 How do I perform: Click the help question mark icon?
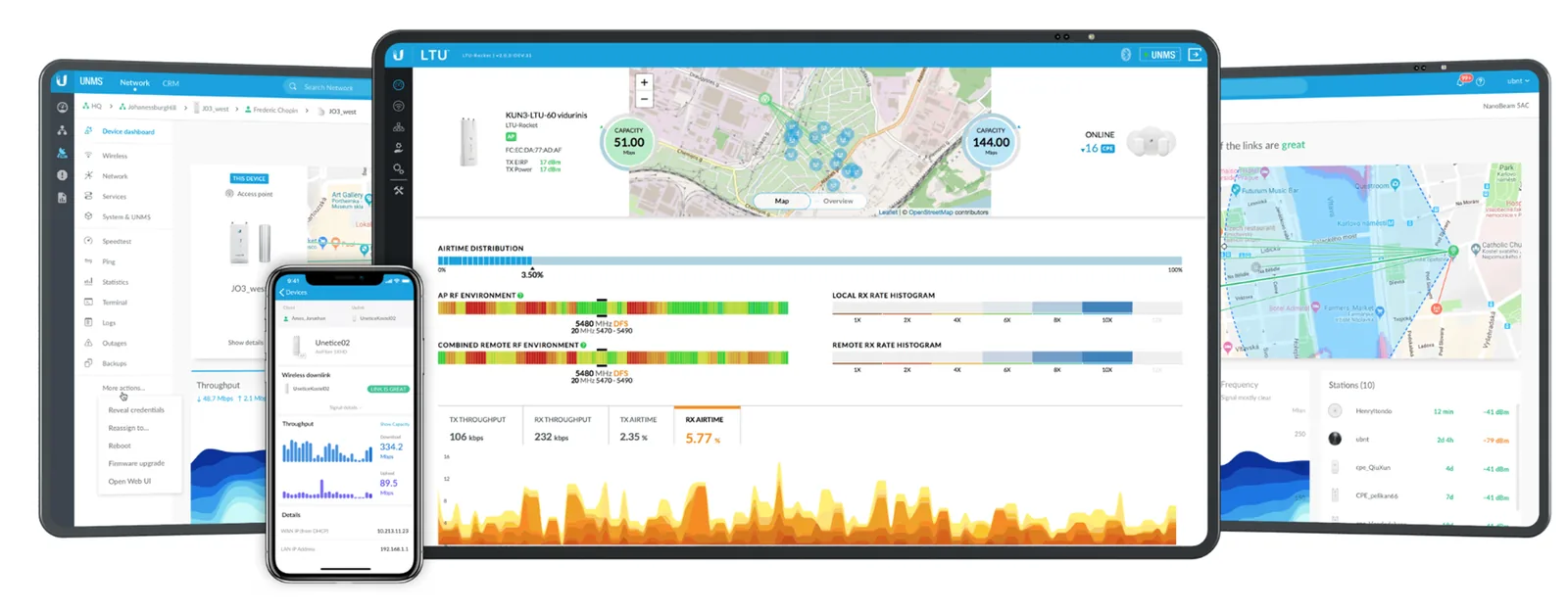click(x=1480, y=81)
